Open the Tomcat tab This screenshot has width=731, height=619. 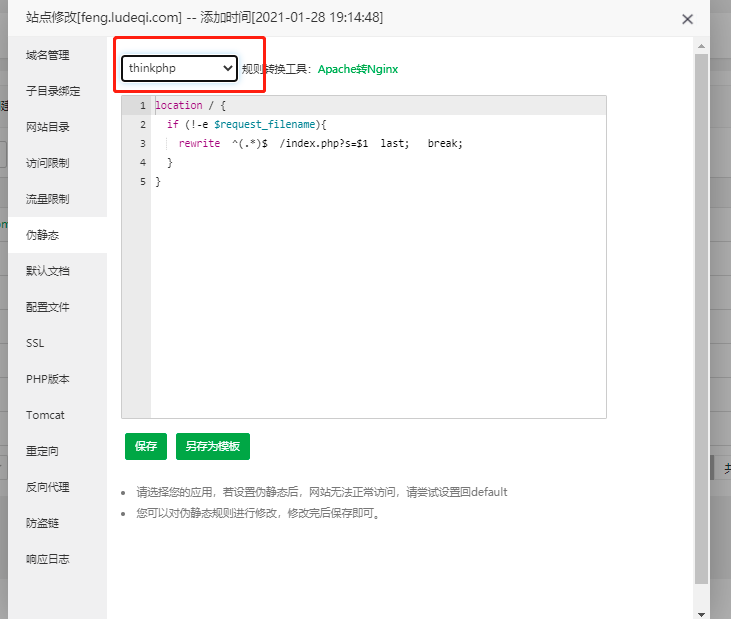pyautogui.click(x=45, y=415)
